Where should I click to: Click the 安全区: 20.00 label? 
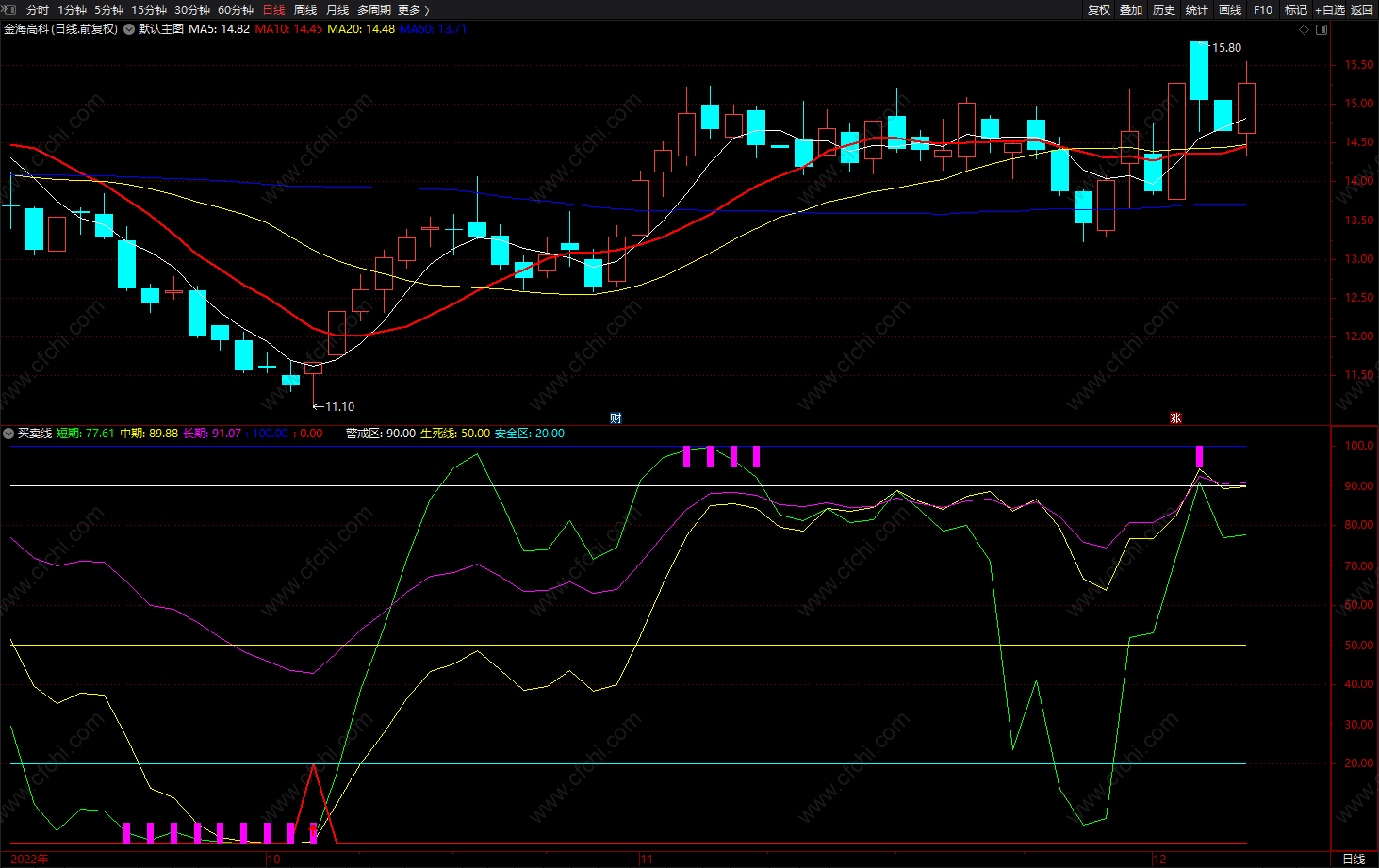point(530,434)
